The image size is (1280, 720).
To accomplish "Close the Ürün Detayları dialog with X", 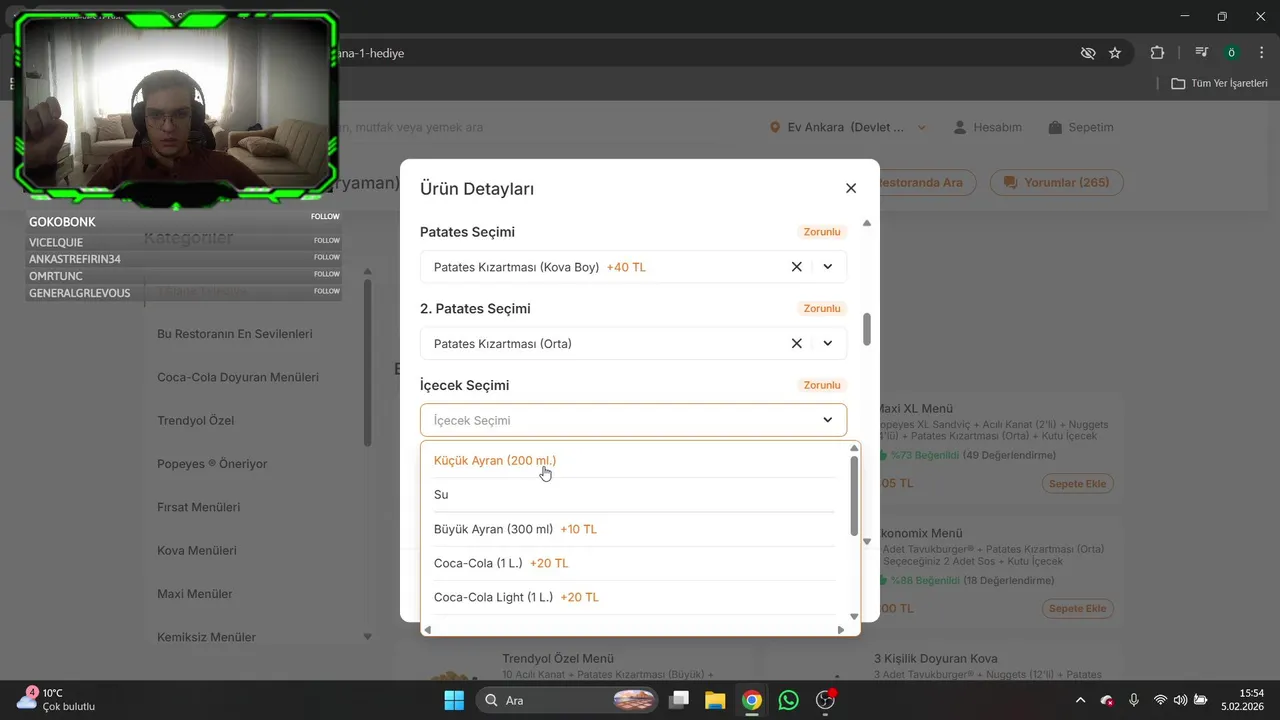I will [x=851, y=188].
